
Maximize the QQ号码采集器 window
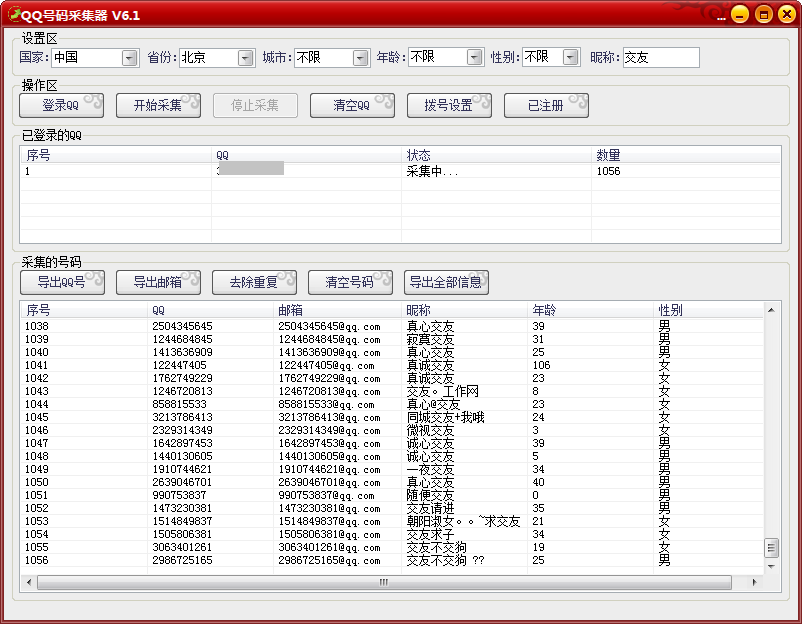(764, 14)
